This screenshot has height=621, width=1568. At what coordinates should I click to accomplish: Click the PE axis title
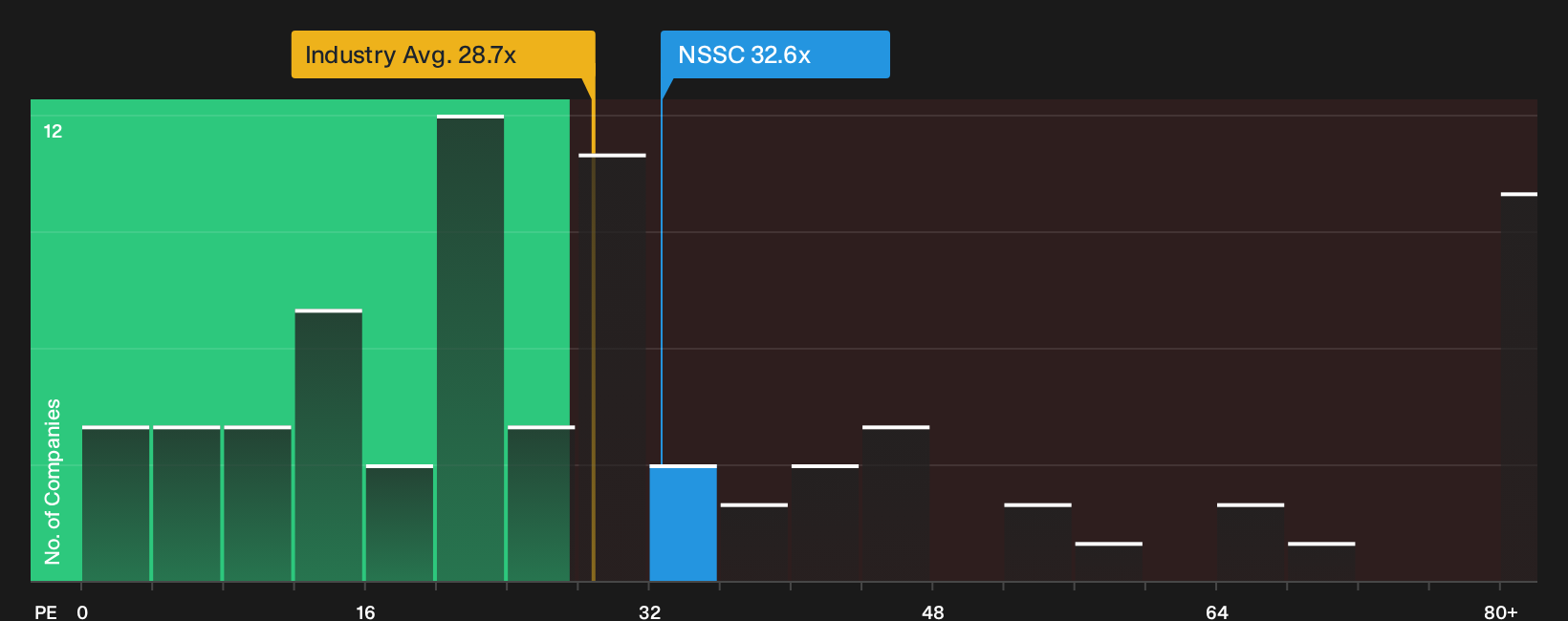coord(45,611)
